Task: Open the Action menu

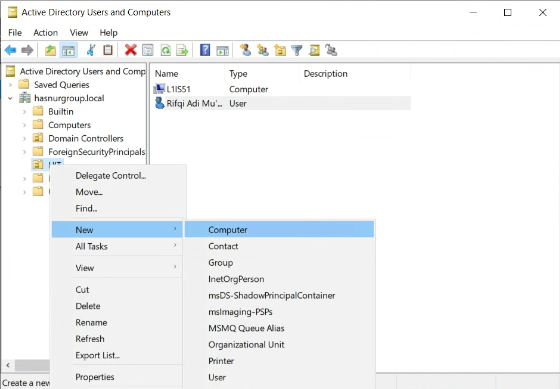Action: 45,33
